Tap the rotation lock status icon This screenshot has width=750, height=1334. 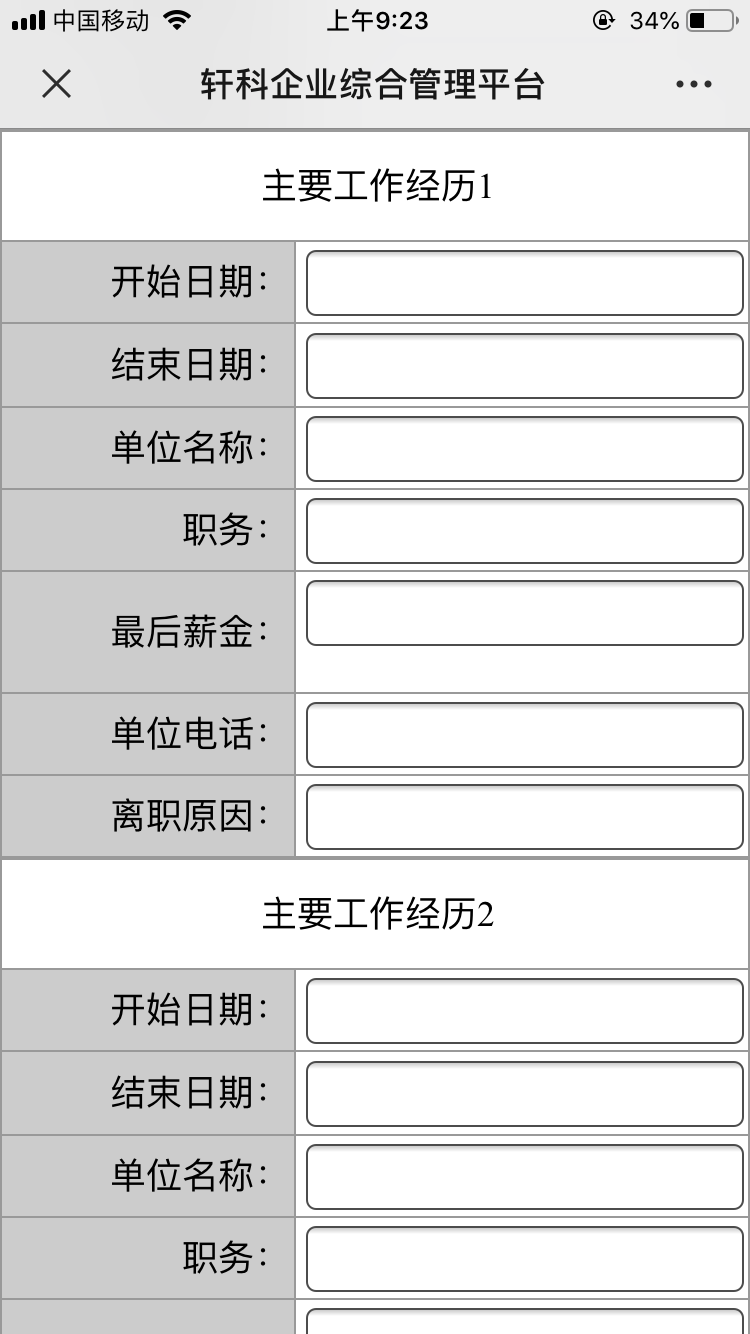point(603,20)
